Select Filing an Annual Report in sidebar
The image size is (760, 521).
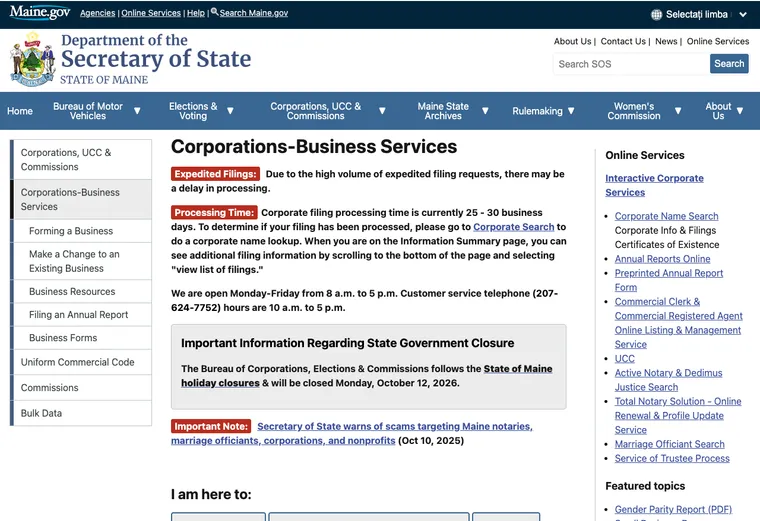[82, 315]
